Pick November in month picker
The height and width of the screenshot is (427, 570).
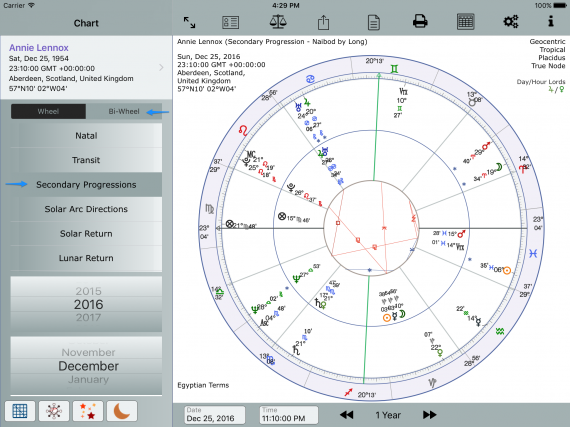coord(88,352)
